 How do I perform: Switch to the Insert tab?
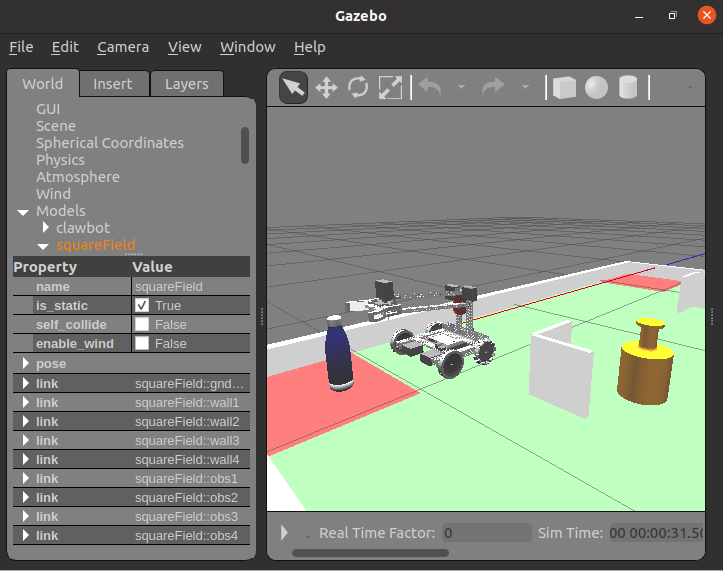tap(114, 84)
